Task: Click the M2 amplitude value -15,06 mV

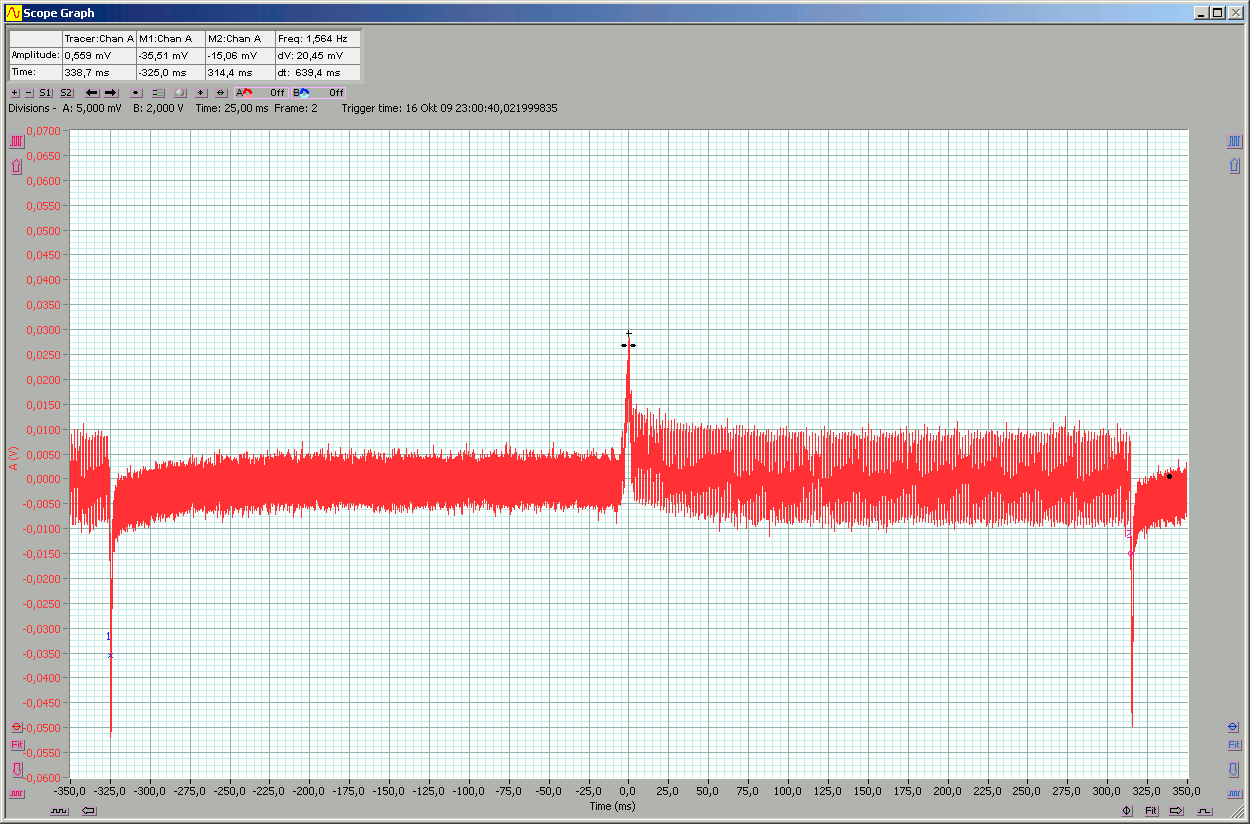Action: [240, 55]
